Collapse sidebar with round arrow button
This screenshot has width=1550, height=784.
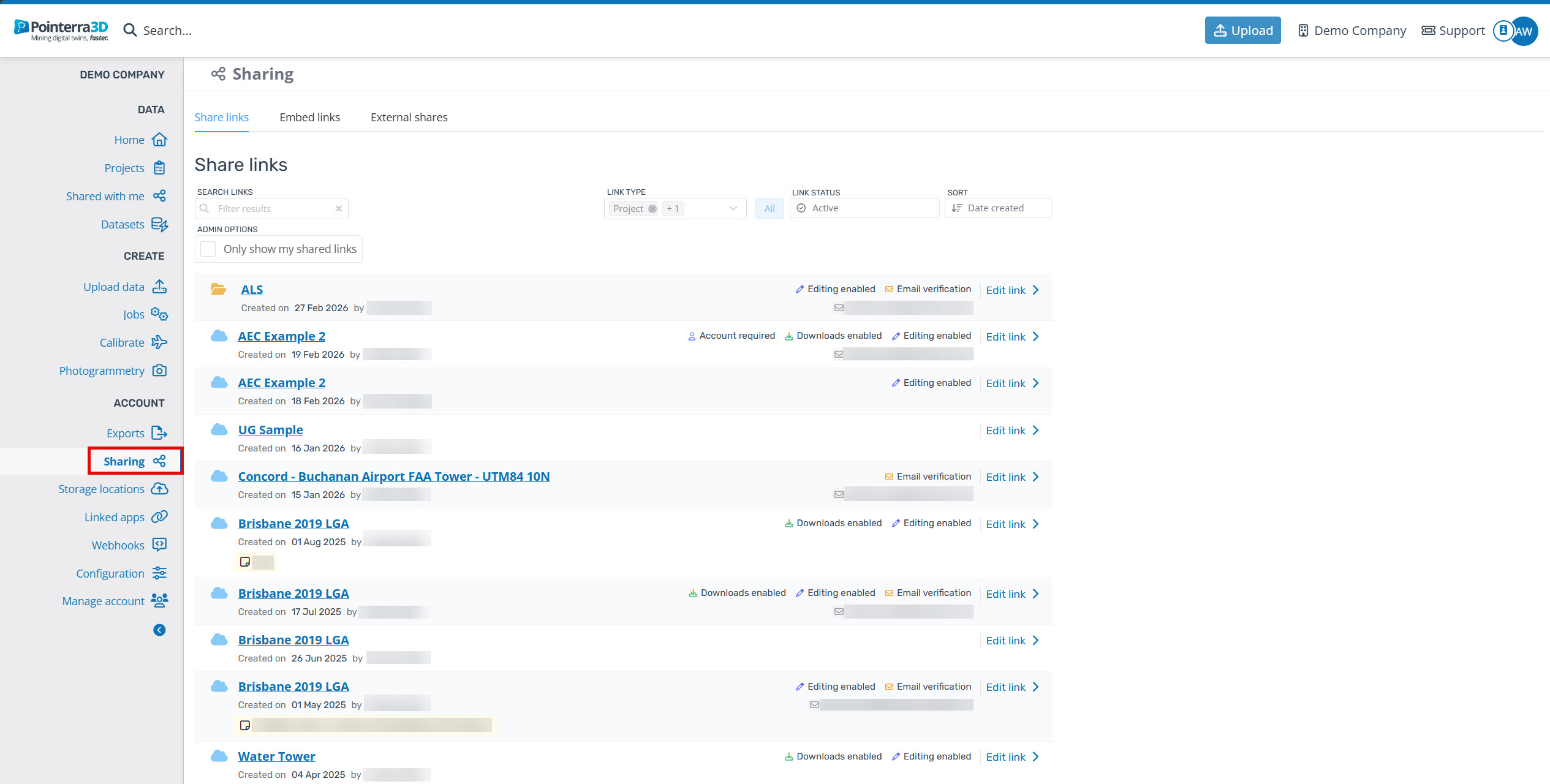[159, 630]
